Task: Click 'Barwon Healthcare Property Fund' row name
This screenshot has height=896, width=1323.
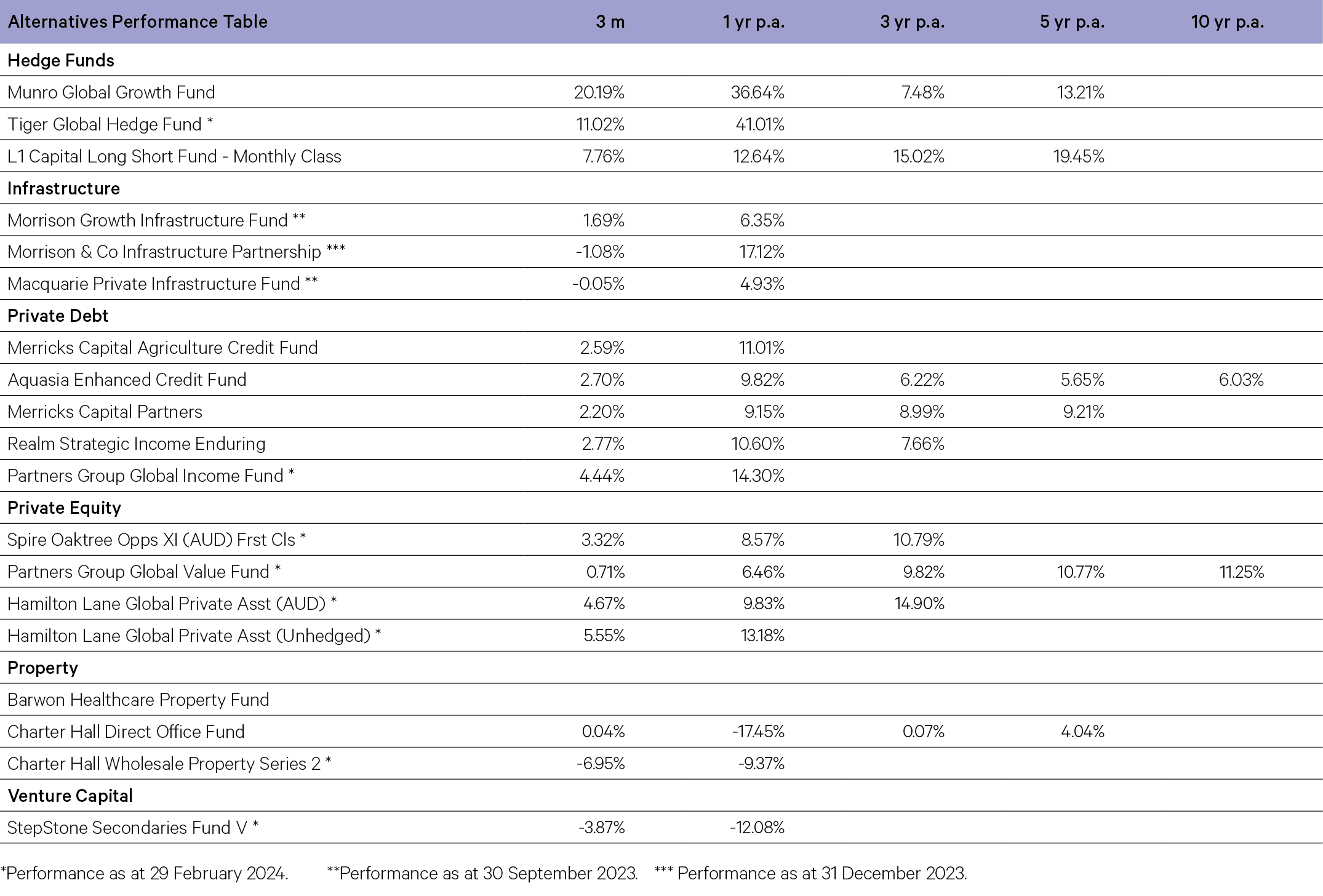Action: click(x=138, y=700)
